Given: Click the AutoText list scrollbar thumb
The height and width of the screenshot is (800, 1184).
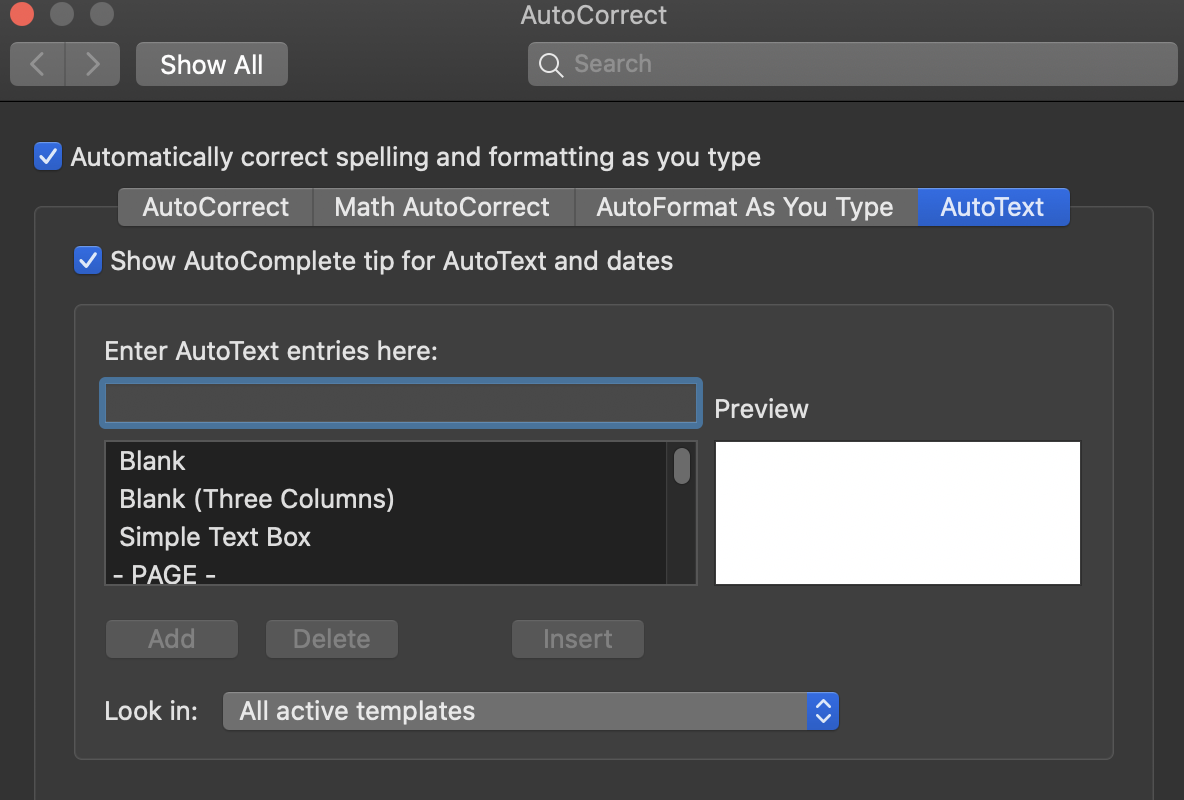Looking at the screenshot, I should (x=682, y=466).
